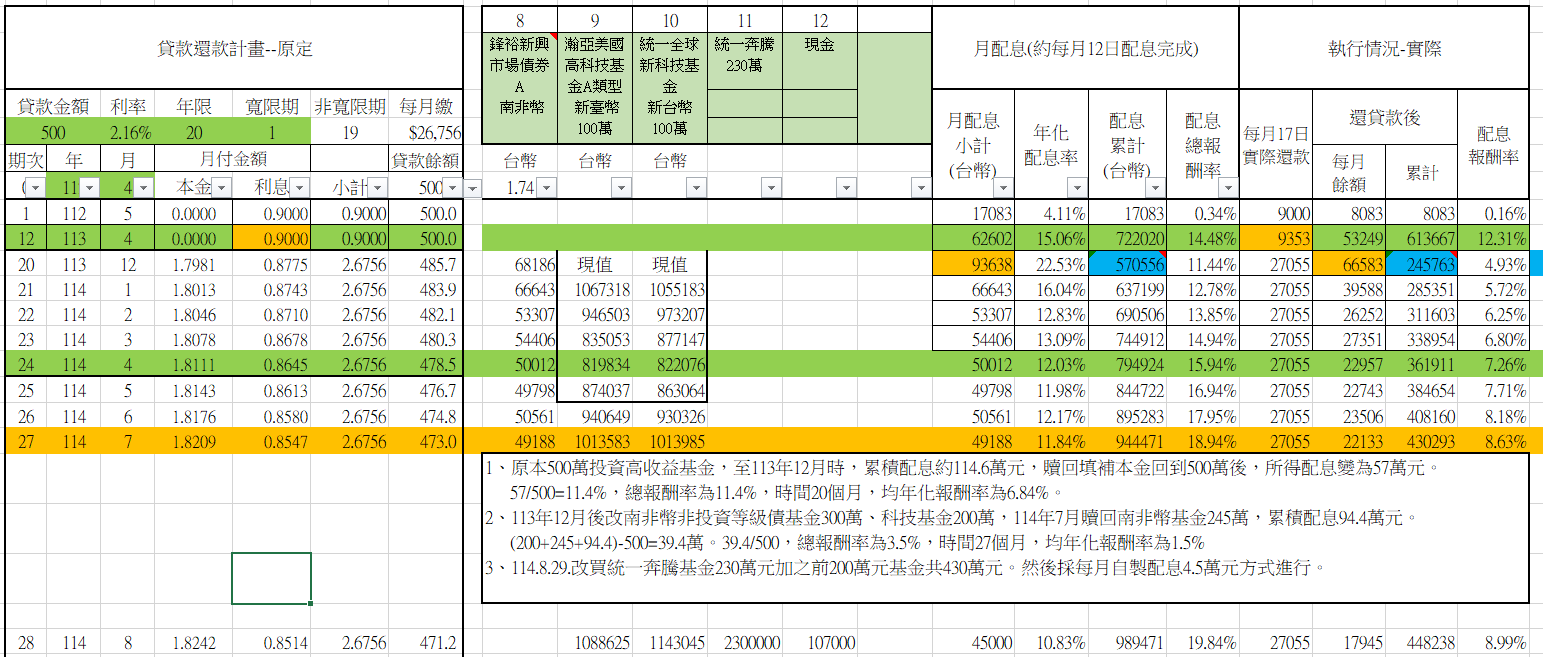Expand the 期次 column filter dropdown
The height and width of the screenshot is (657, 1543).
[36, 188]
